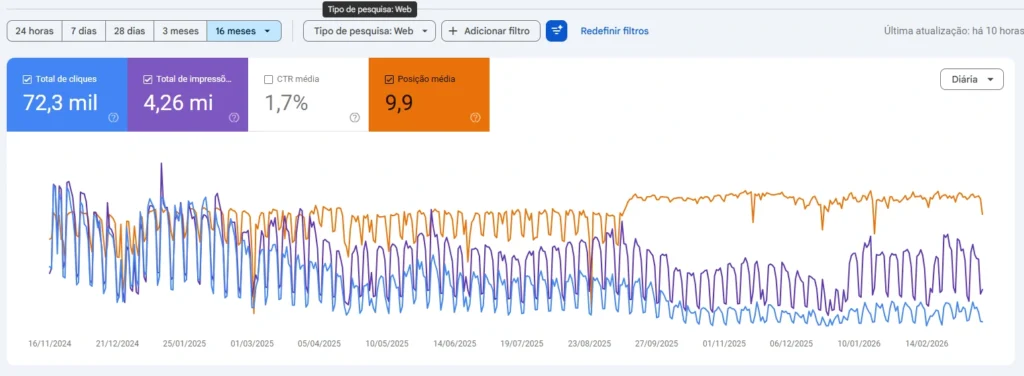The width and height of the screenshot is (1024, 376).
Task: Open help icon on Total de cliques card
Action: point(114,118)
